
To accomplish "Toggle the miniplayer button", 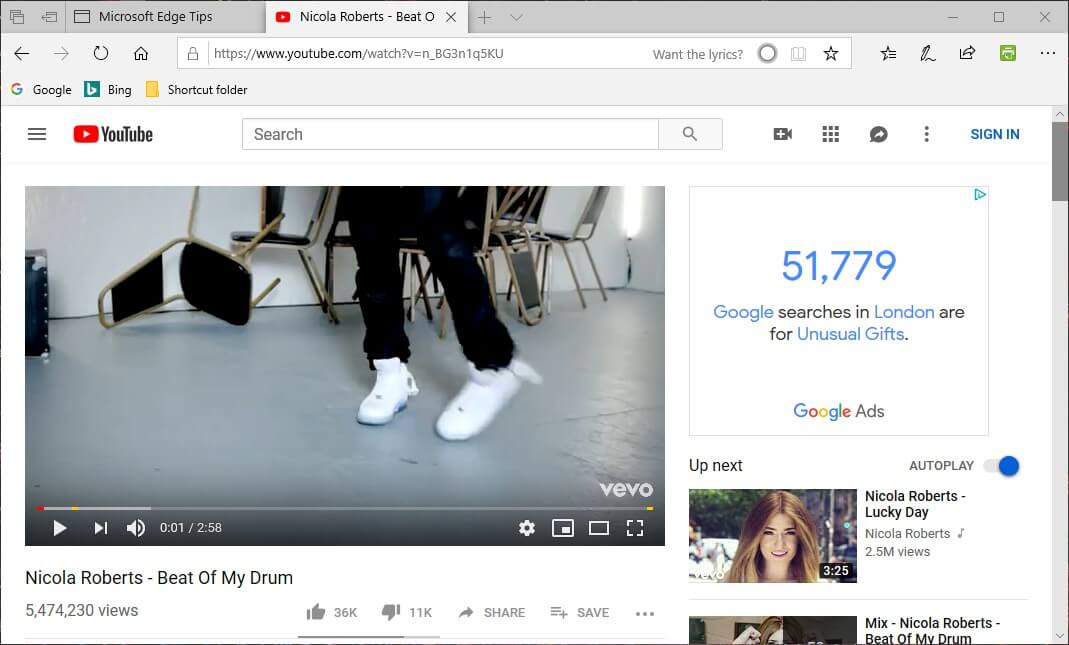I will [x=563, y=528].
